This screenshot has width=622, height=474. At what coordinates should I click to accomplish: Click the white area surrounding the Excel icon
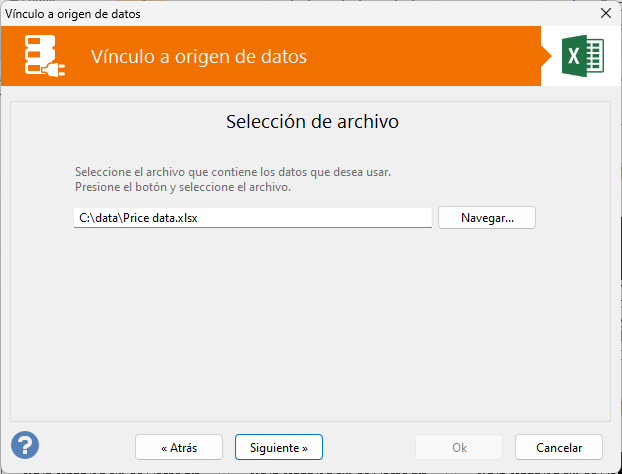coord(613,56)
